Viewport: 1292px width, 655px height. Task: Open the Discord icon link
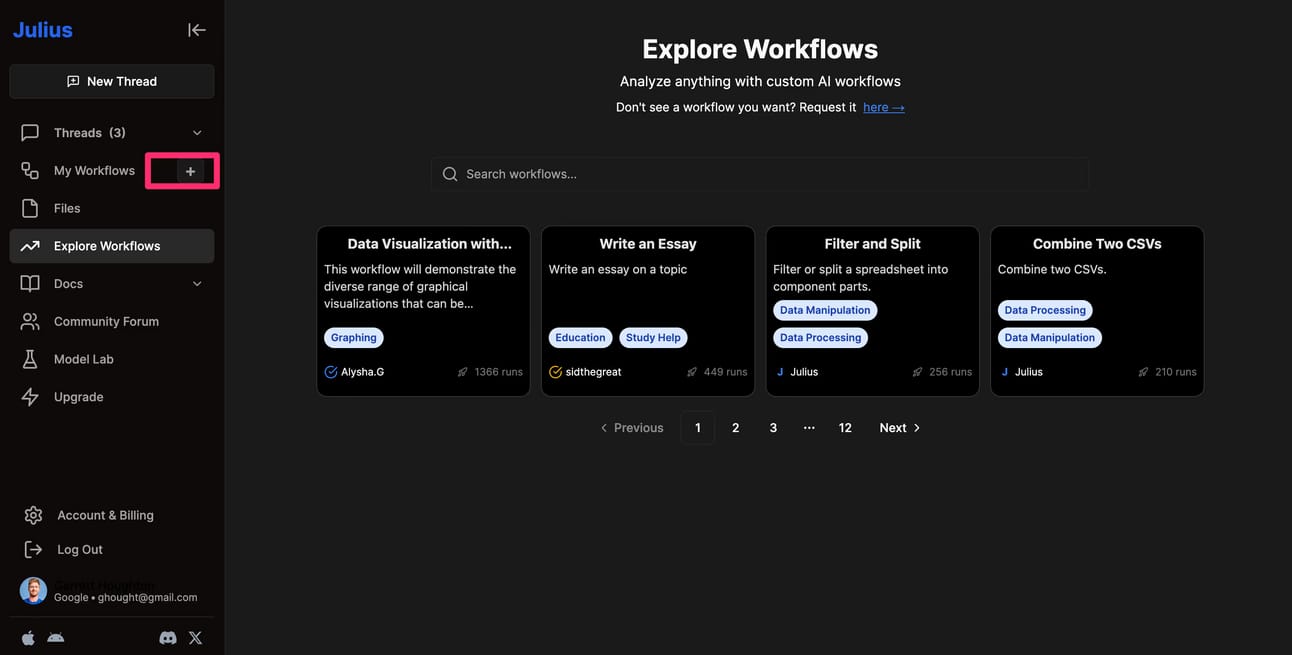click(168, 638)
